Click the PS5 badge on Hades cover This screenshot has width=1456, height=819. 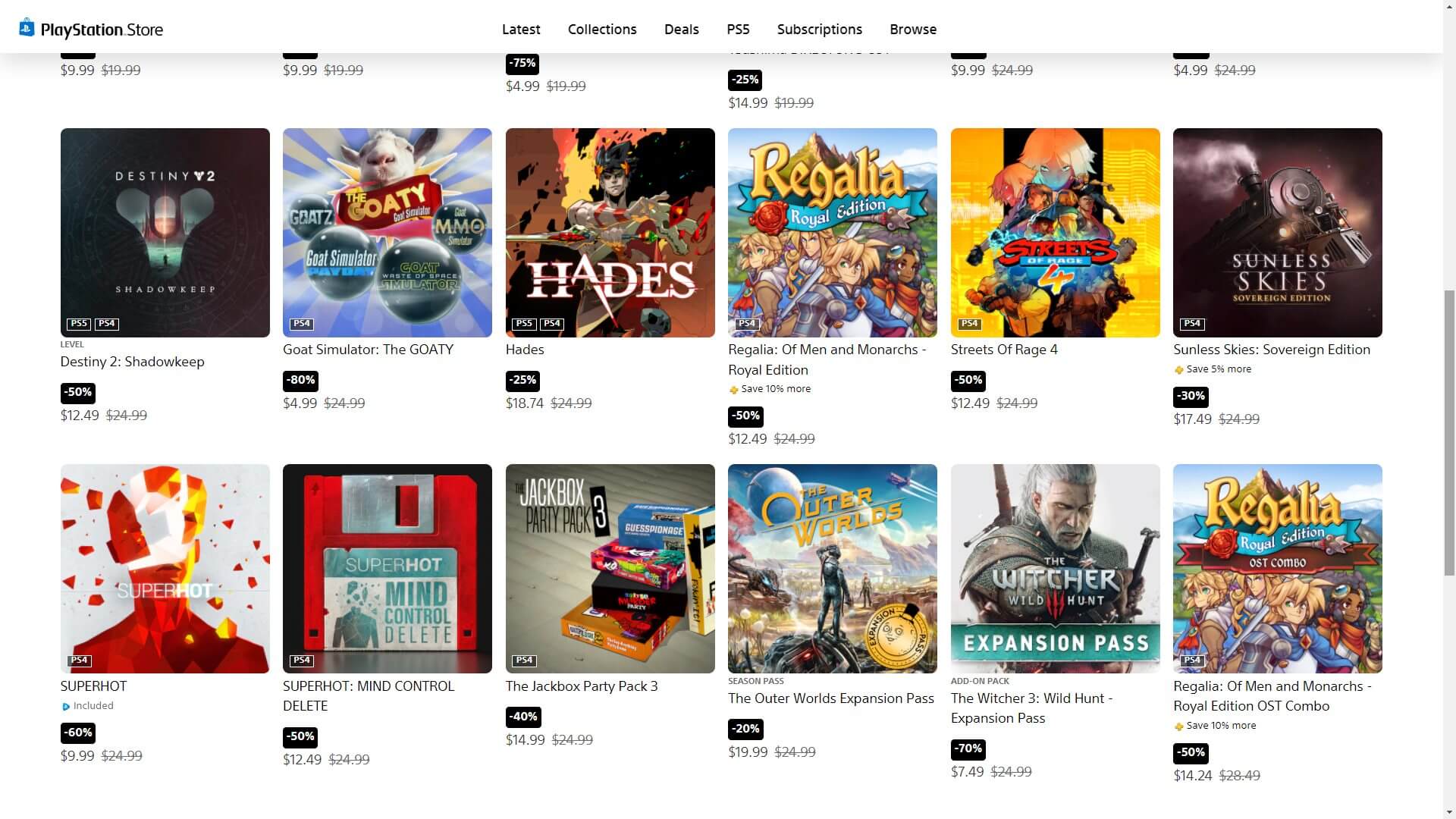(524, 324)
